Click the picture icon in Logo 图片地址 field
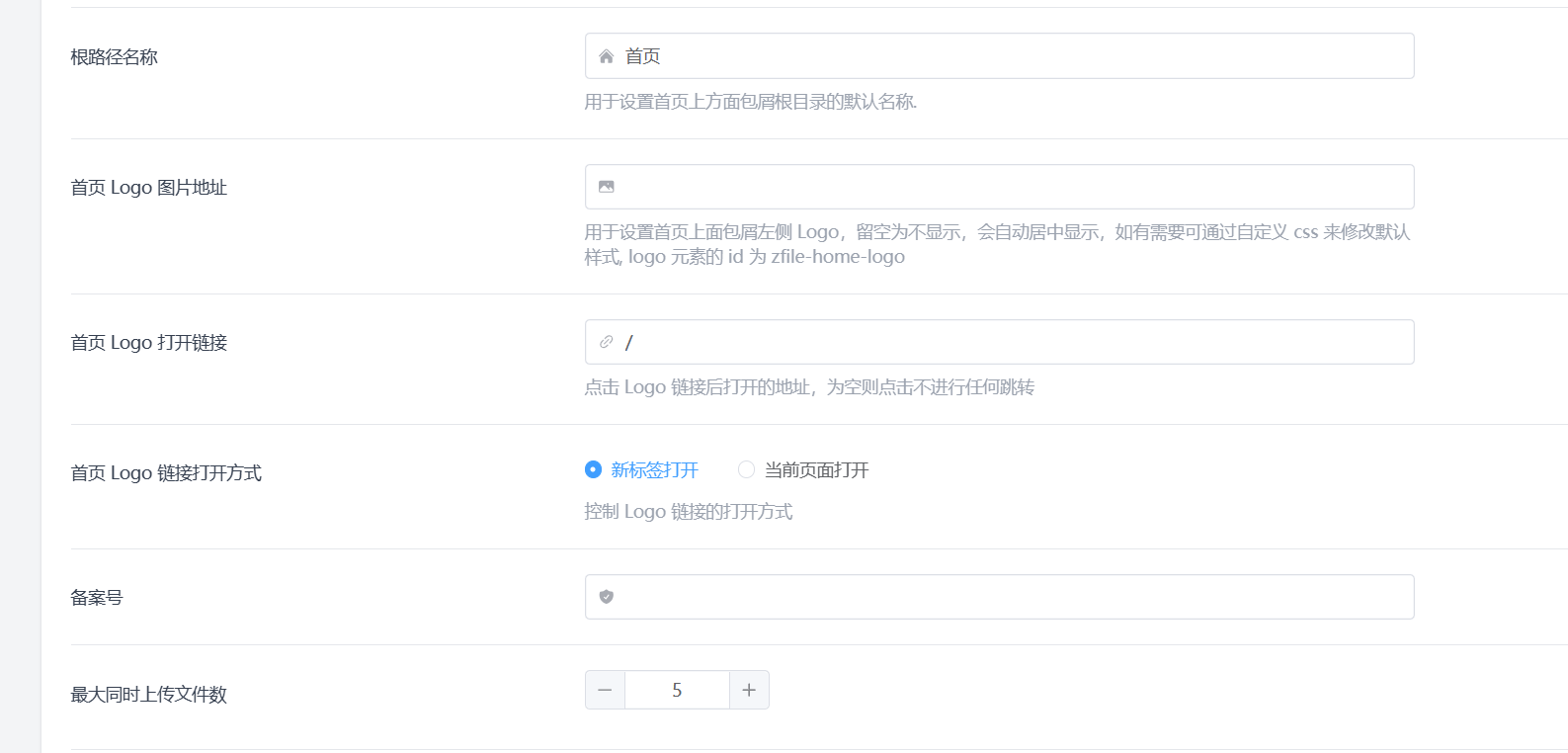This screenshot has height=753, width=1568. (607, 187)
